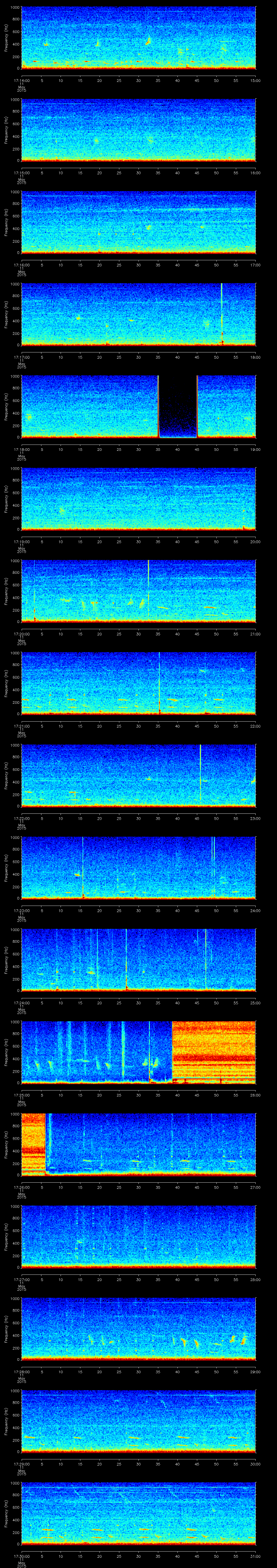Click the 17:23:00 time axis label

[21, 910]
